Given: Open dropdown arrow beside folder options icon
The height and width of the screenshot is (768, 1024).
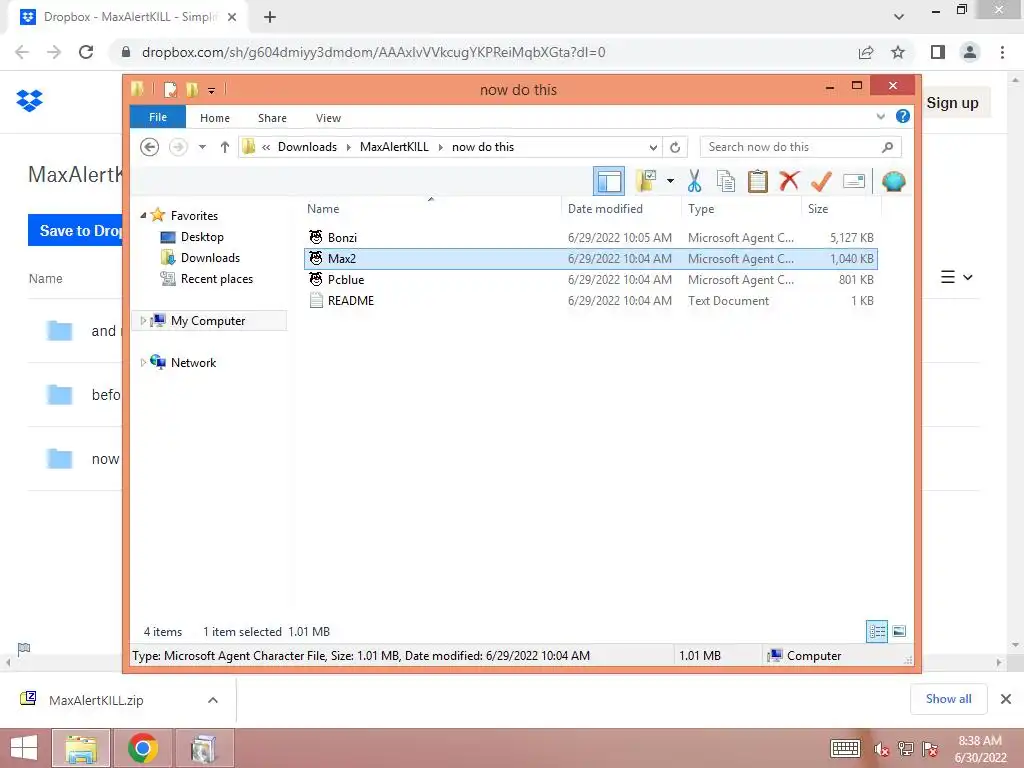Looking at the screenshot, I should [x=670, y=181].
